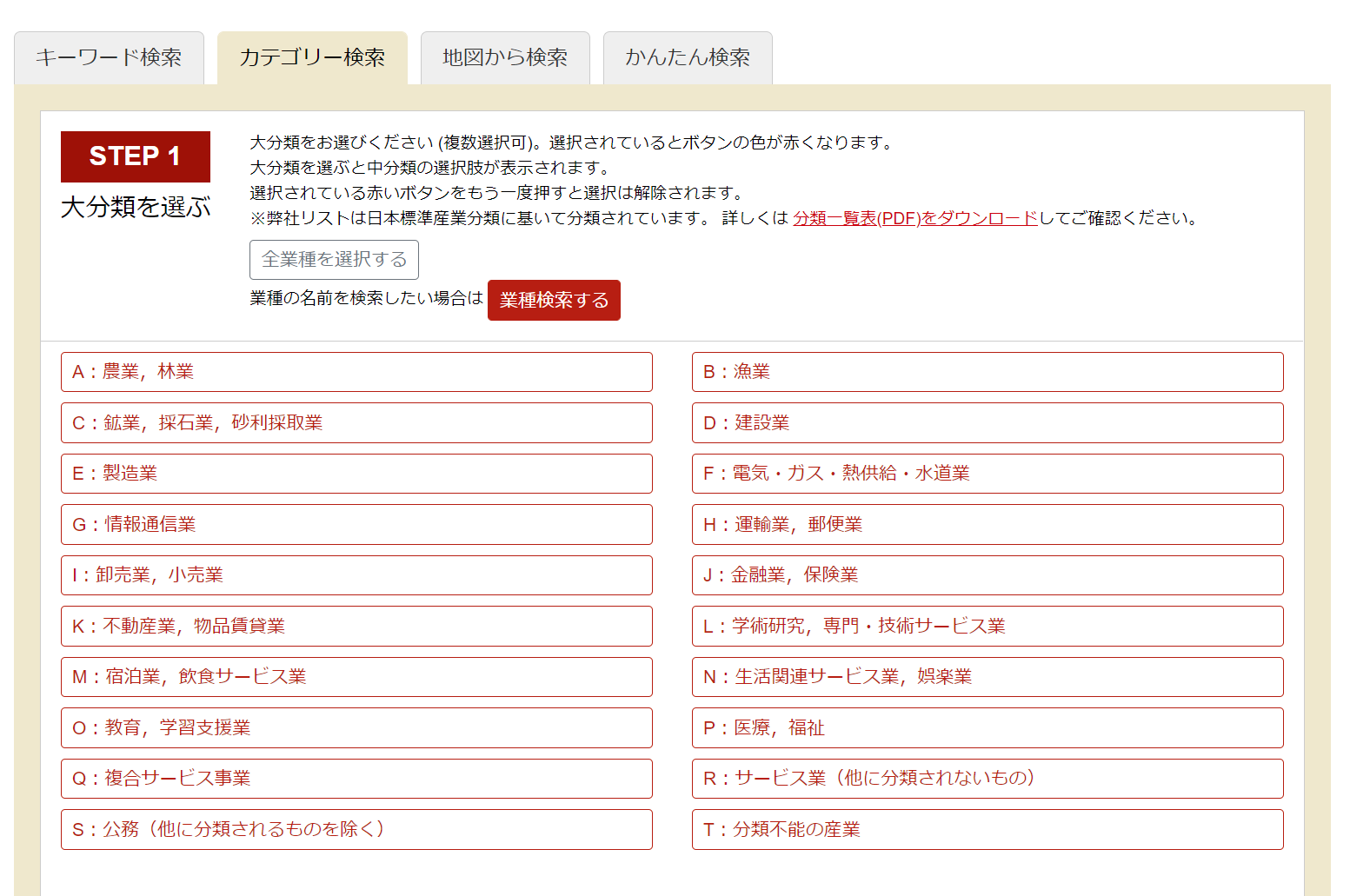
Task: Toggle category A：農業，林業
Action: pos(356,372)
